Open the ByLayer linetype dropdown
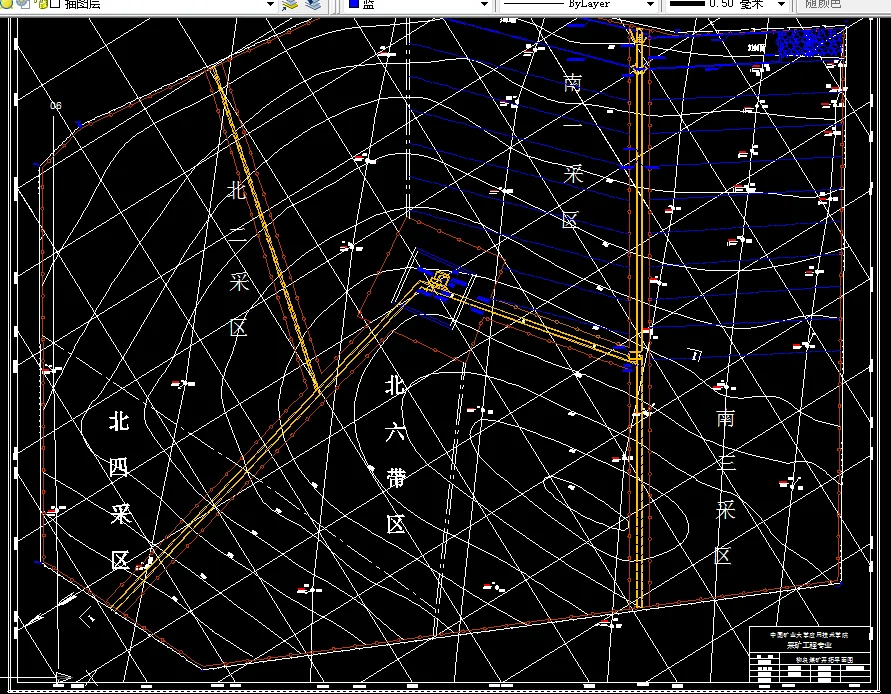The height and width of the screenshot is (694, 891). point(578,5)
